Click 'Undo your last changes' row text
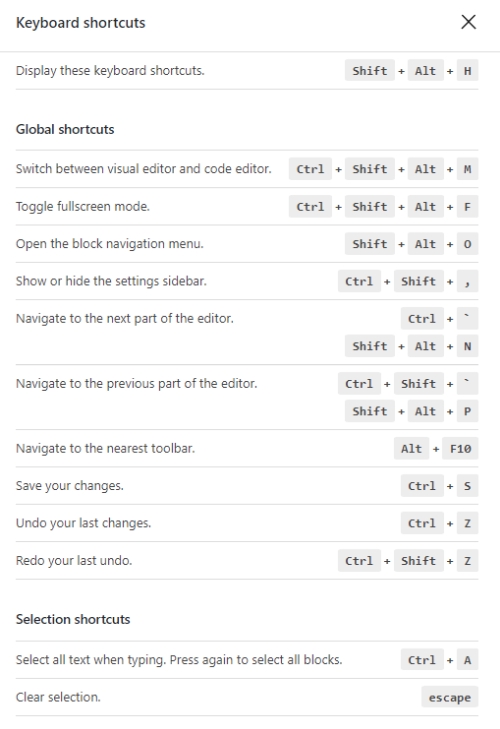 84,523
